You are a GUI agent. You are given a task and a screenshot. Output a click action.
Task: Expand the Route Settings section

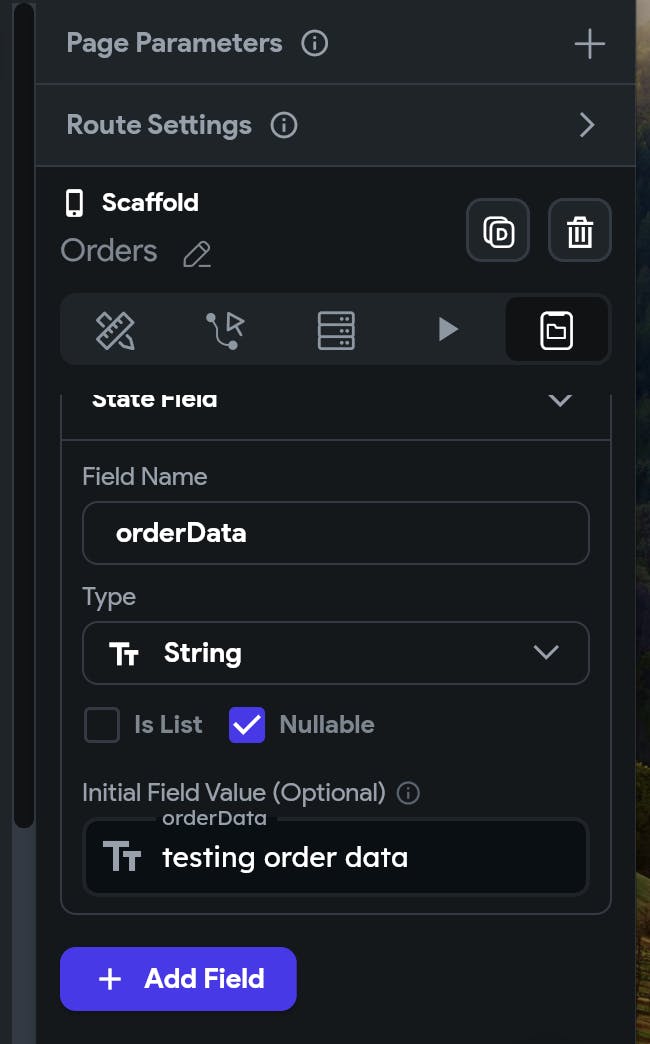(x=587, y=125)
